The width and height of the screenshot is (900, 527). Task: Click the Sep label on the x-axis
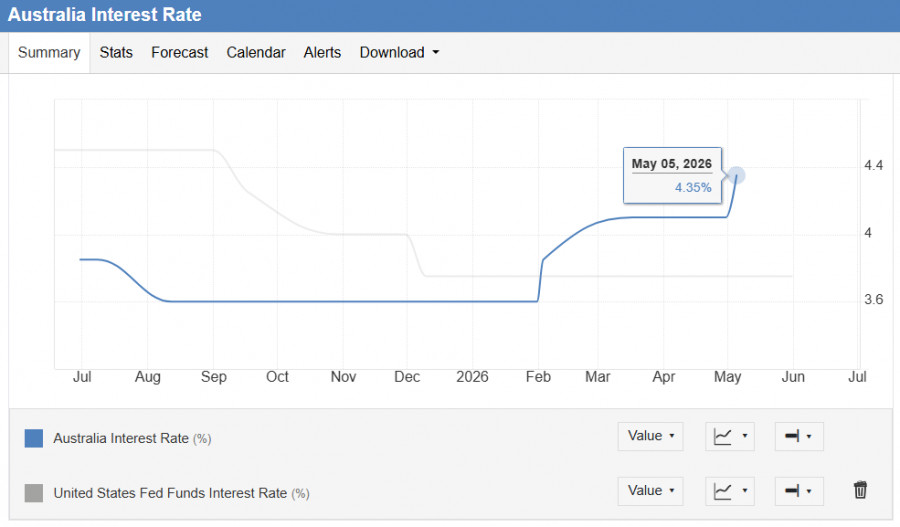[x=214, y=377]
